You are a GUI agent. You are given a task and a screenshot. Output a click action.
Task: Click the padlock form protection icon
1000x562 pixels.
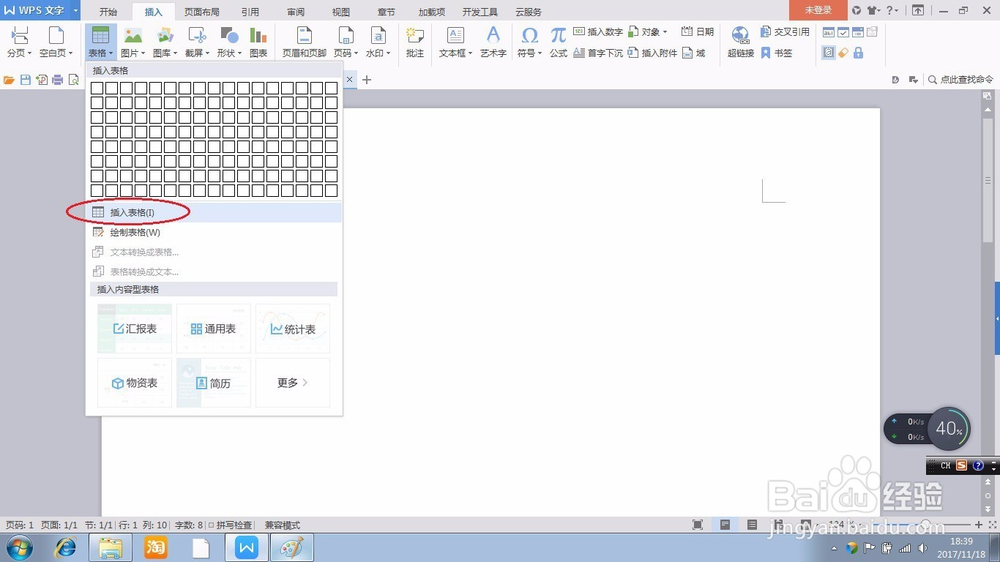point(858,53)
